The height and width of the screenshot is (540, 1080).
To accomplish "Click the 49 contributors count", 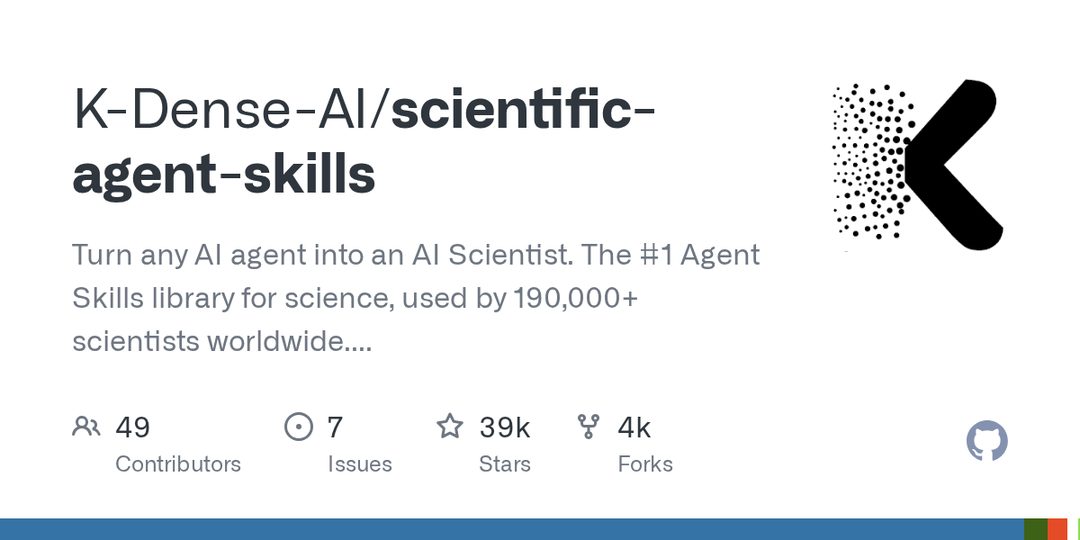I will pos(132,427).
